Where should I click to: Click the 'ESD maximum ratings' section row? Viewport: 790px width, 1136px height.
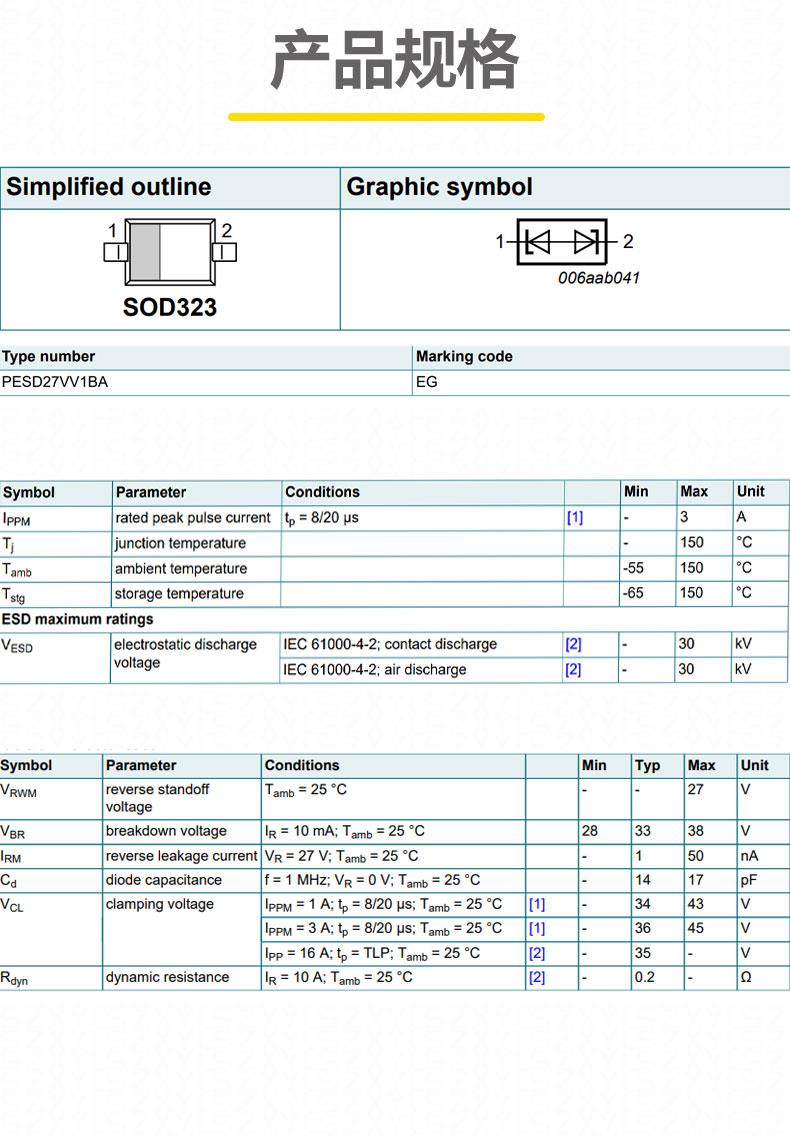point(78,619)
